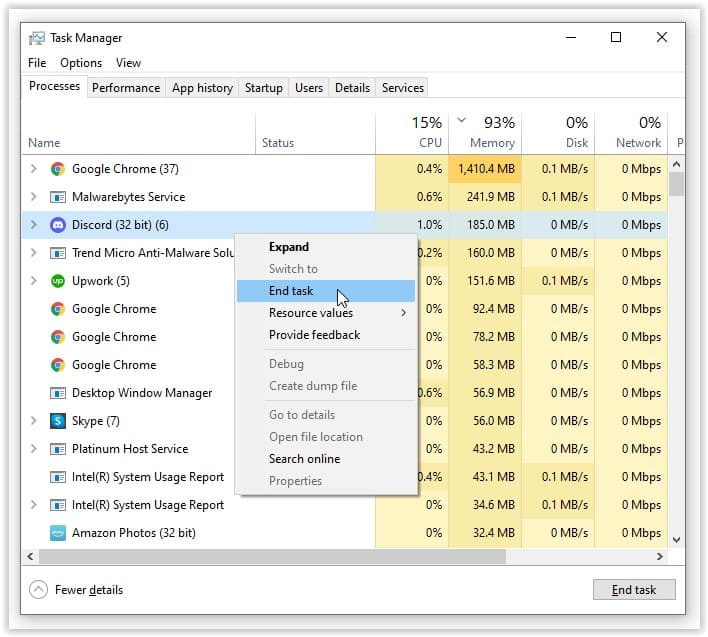Select the Processes tab
Viewport: 708px width, 637px height.
pyautogui.click(x=54, y=86)
